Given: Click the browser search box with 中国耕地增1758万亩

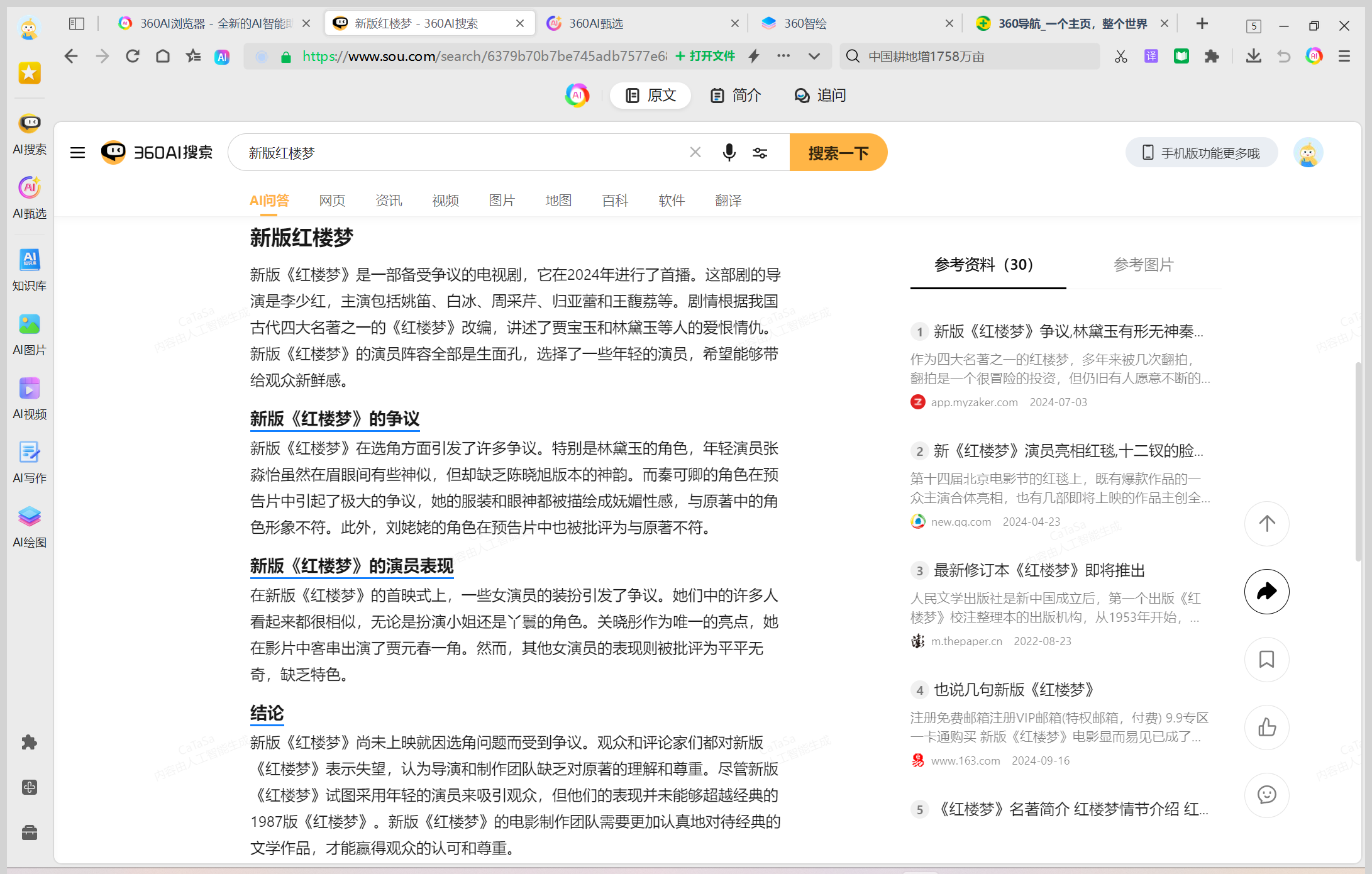Looking at the screenshot, I should [970, 57].
